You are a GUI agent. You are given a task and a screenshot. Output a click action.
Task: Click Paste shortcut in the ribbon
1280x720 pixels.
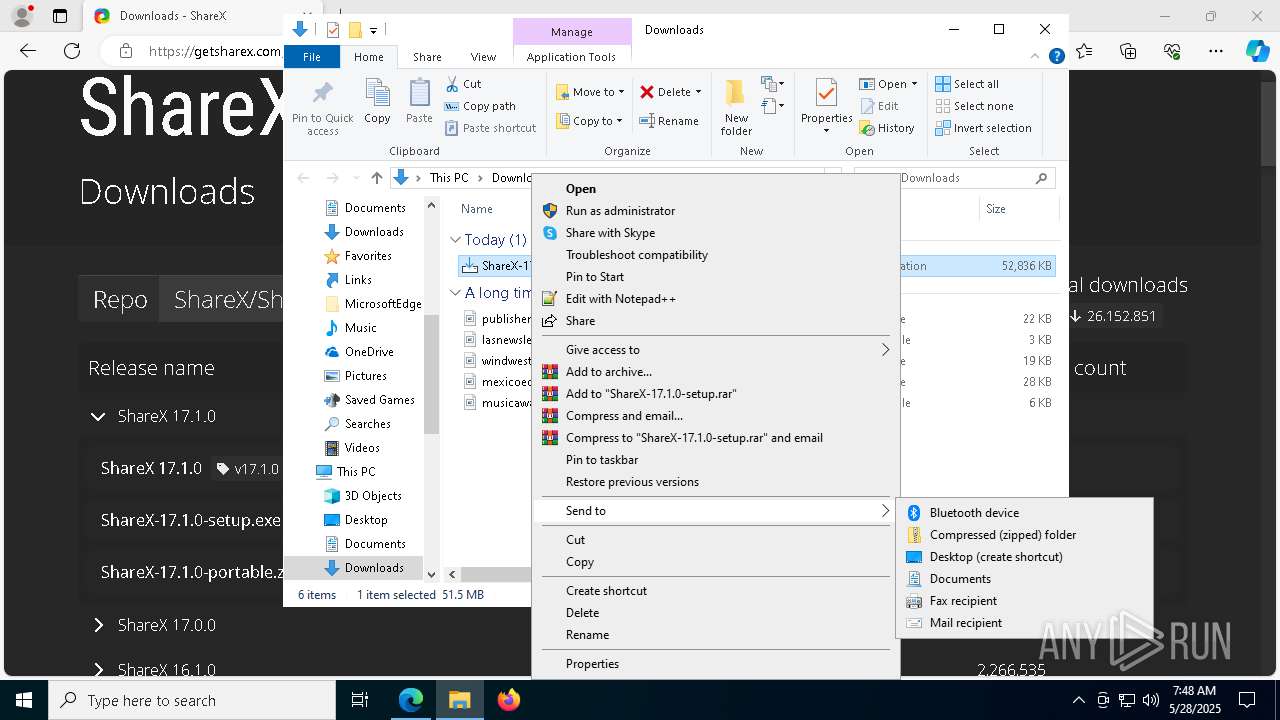pyautogui.click(x=490, y=128)
